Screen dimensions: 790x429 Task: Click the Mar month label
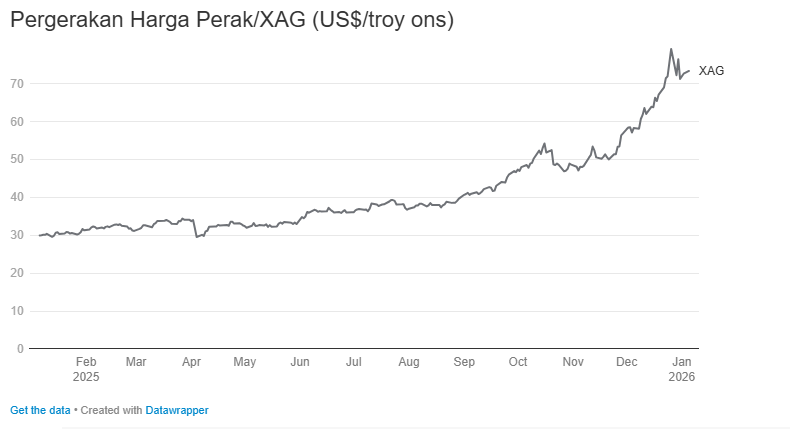pos(136,362)
